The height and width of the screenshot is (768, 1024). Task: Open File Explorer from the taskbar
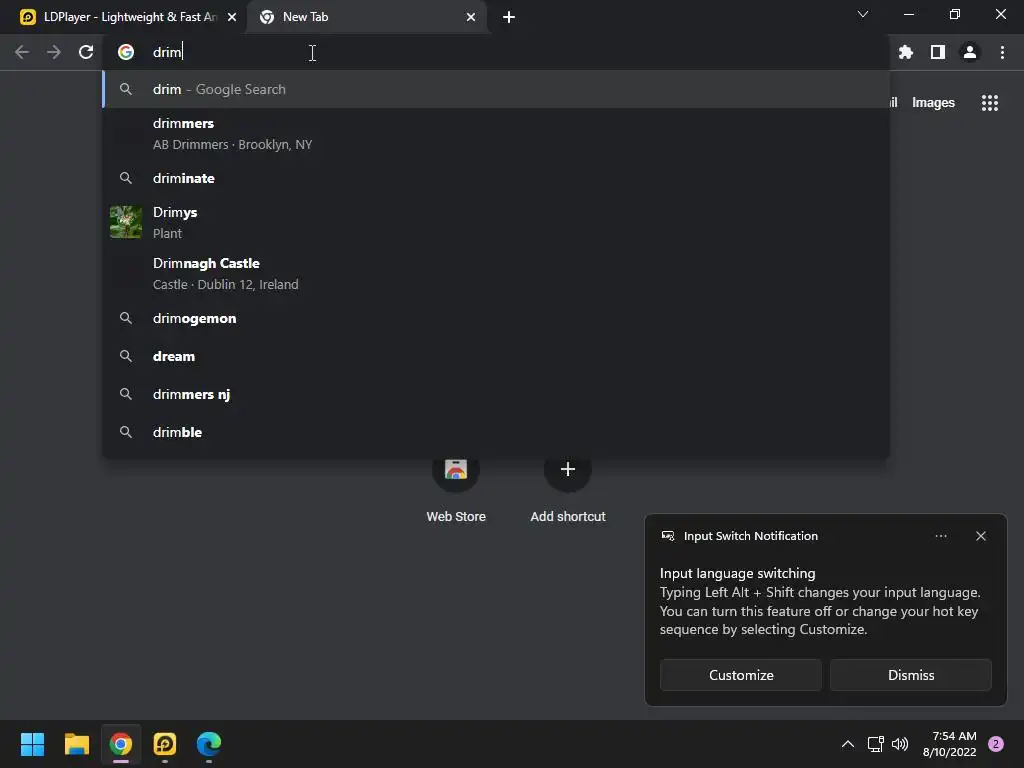pos(76,744)
